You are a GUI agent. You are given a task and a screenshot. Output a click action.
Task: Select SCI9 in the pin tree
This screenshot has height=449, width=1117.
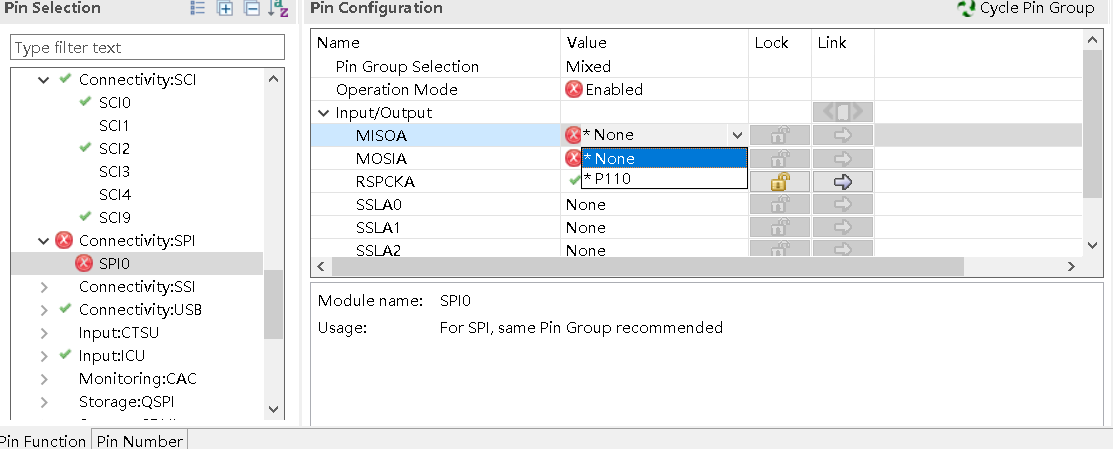click(x=115, y=217)
